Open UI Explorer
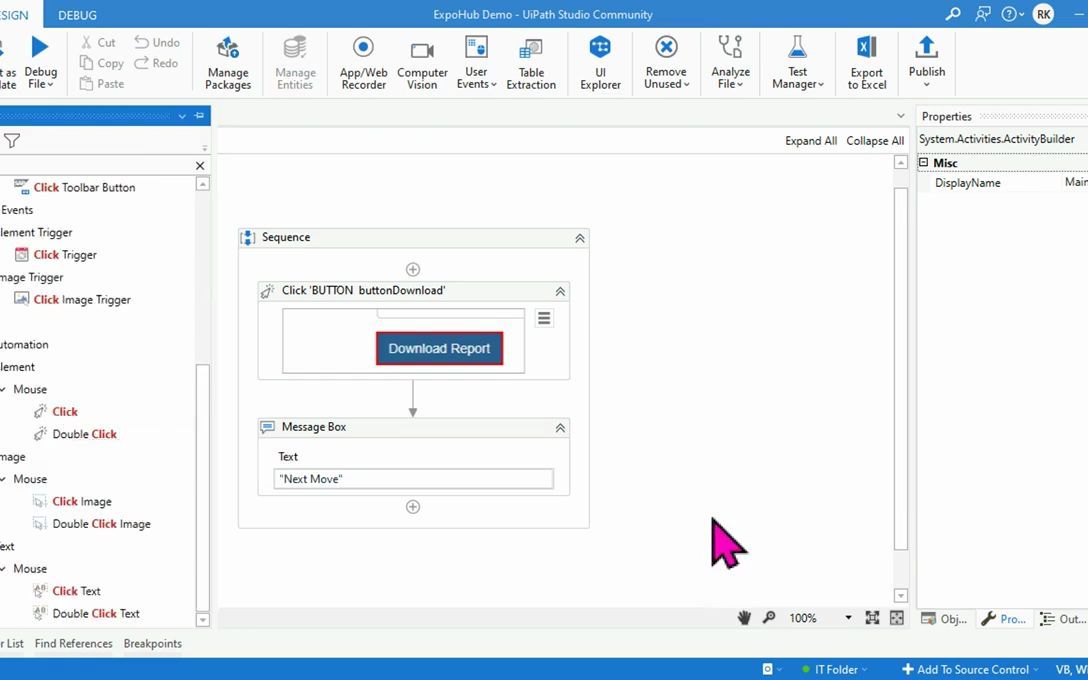Viewport: 1088px width, 680px height. [600, 64]
